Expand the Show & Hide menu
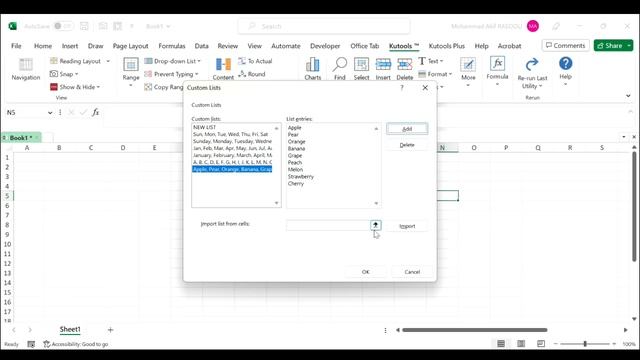 pos(98,87)
